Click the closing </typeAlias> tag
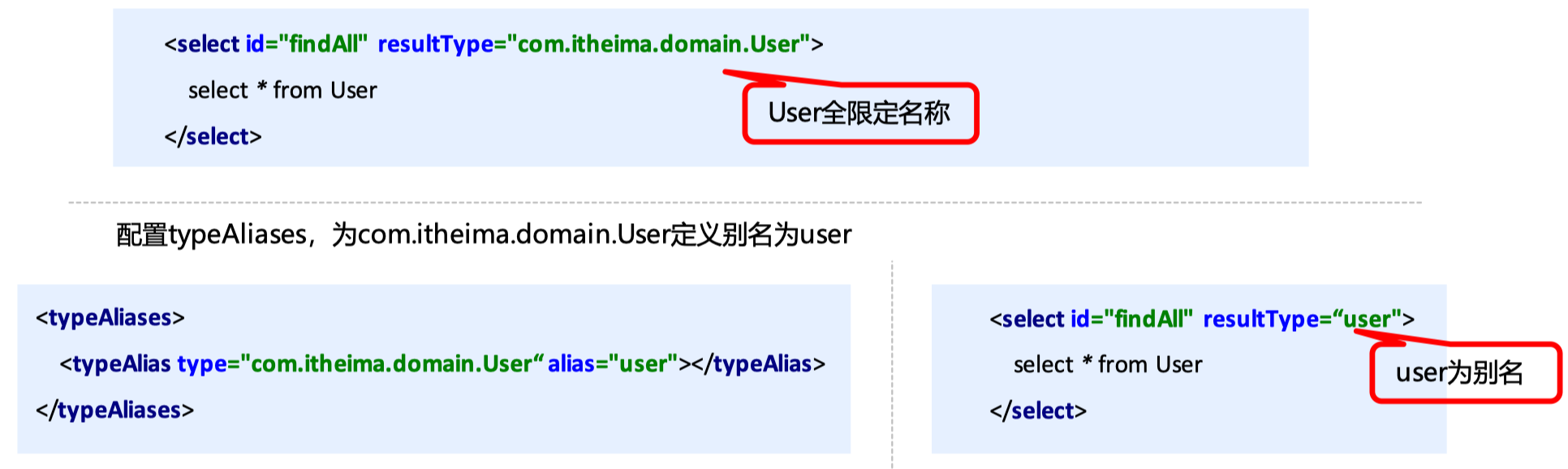 point(758,364)
